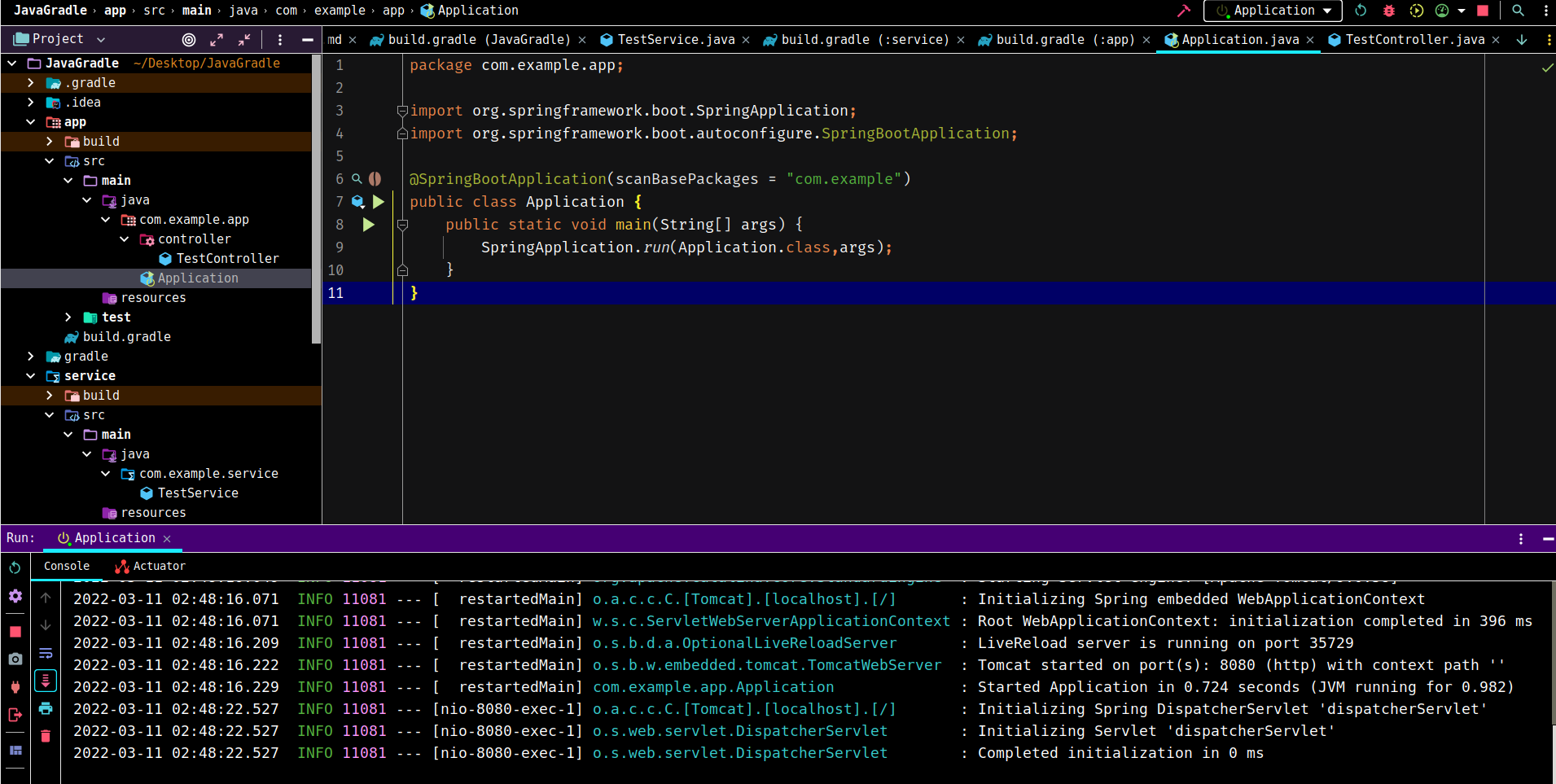
Task: Collapse all nodes in Project panel
Action: click(244, 39)
